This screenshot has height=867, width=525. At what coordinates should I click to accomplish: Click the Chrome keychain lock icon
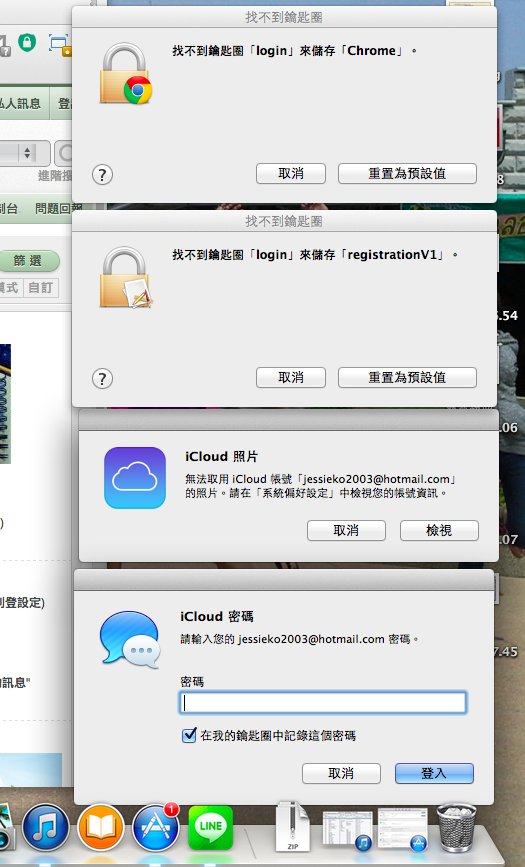126,73
